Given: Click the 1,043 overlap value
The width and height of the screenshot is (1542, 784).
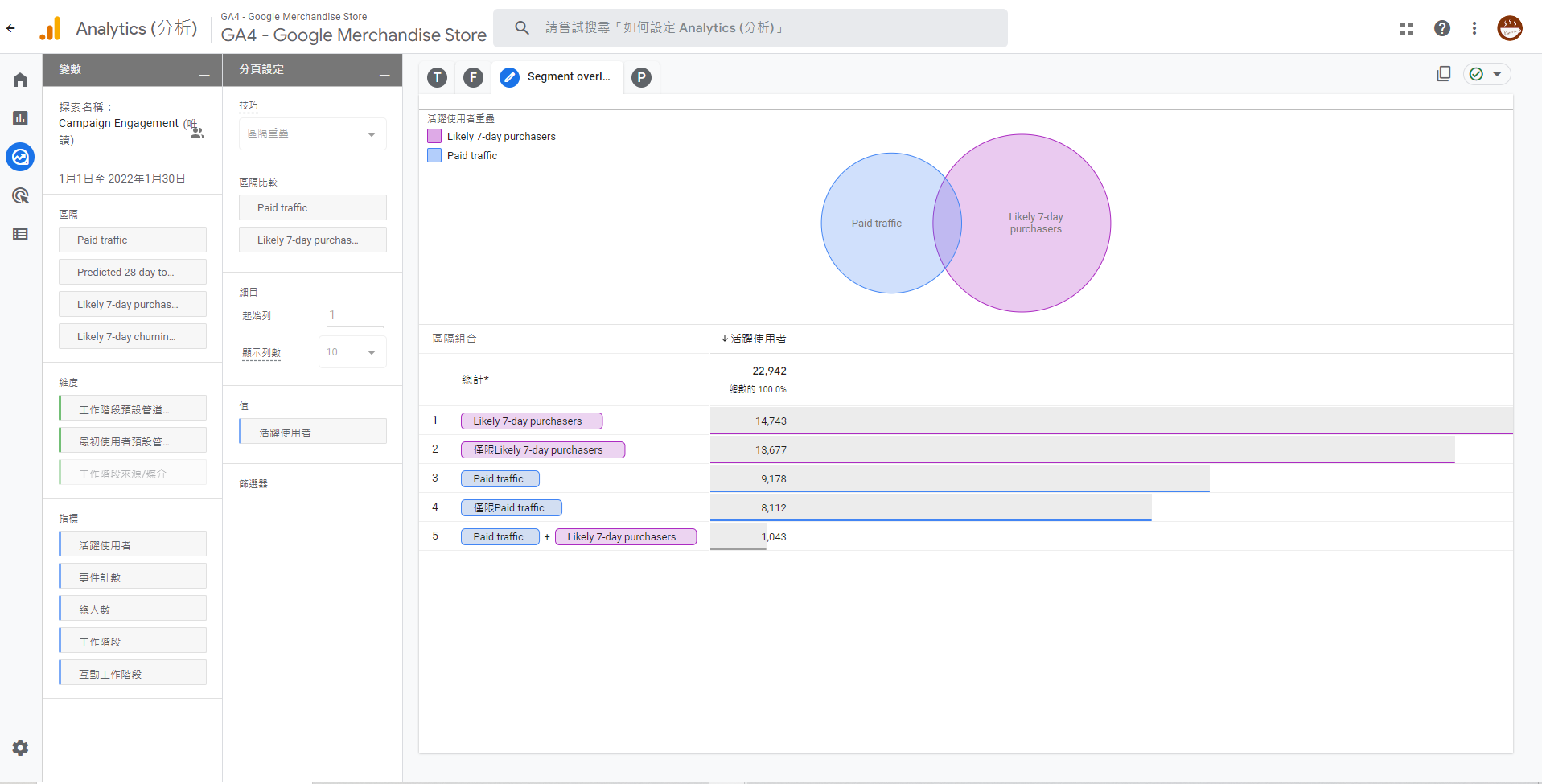Looking at the screenshot, I should point(775,536).
